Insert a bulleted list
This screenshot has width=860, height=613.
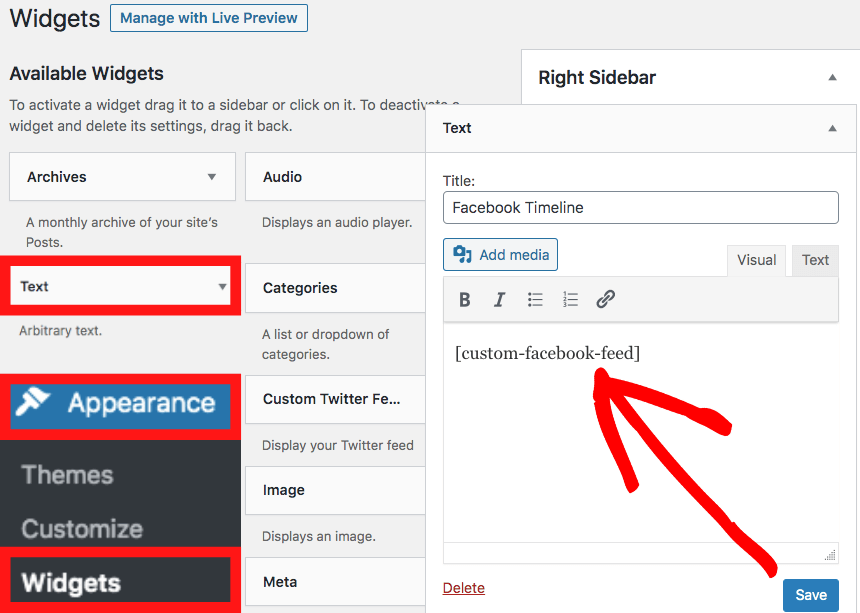tap(535, 299)
